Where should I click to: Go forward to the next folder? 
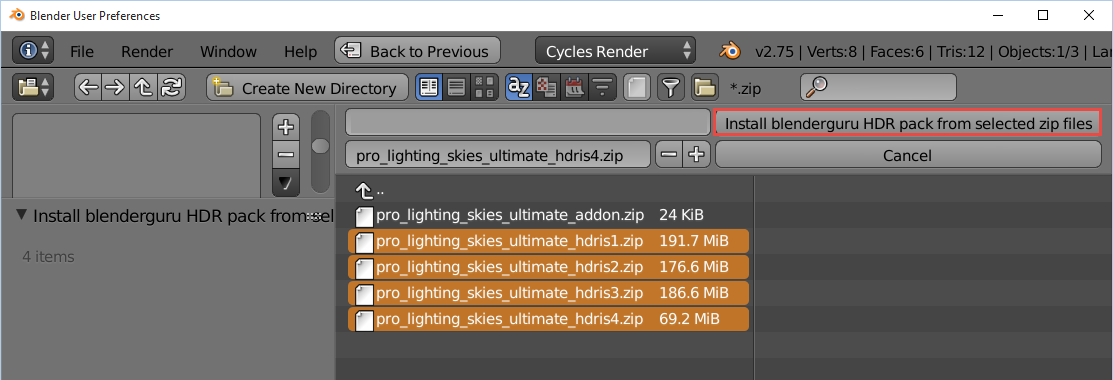[x=115, y=88]
